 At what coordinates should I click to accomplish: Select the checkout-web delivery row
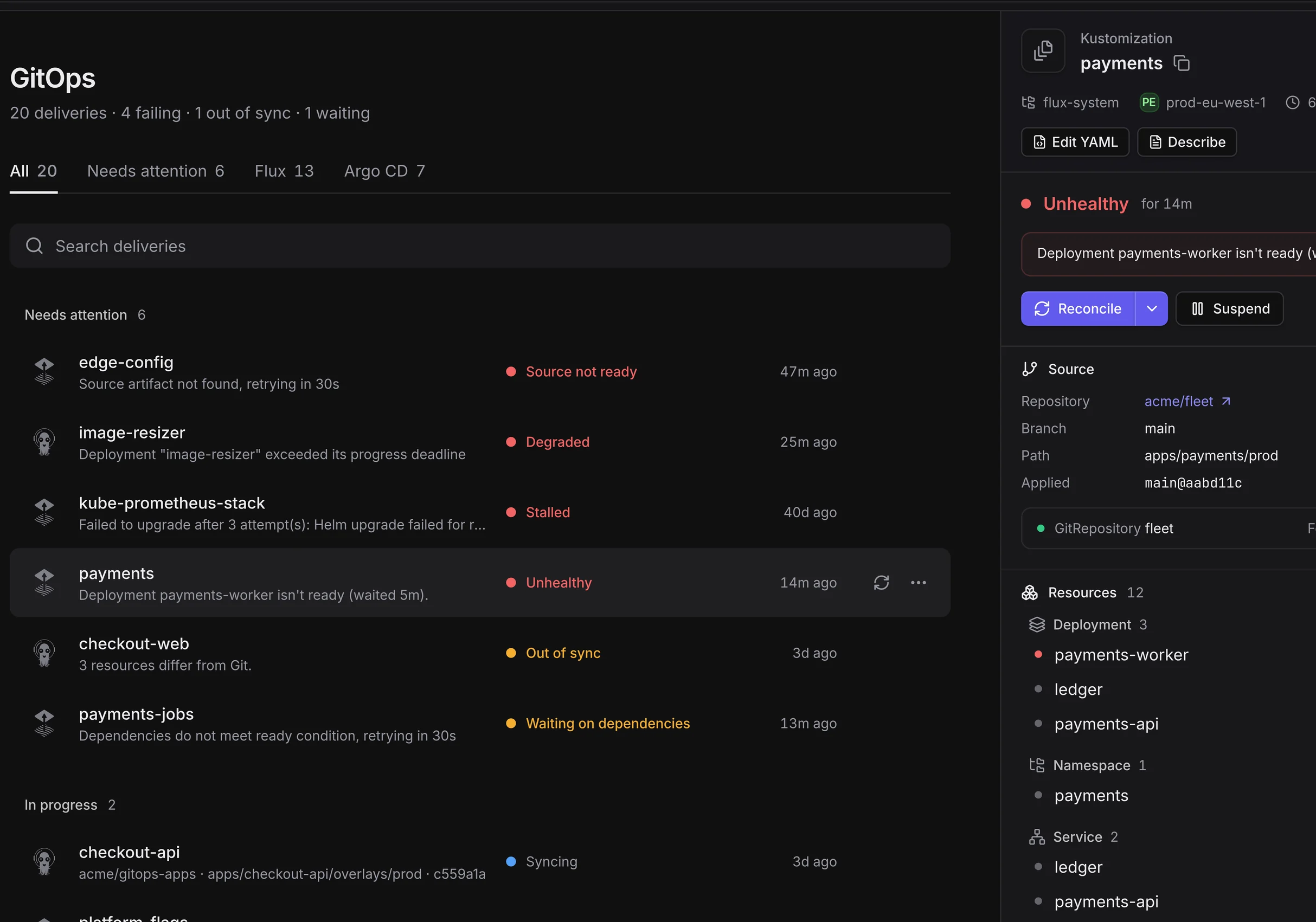click(x=480, y=653)
